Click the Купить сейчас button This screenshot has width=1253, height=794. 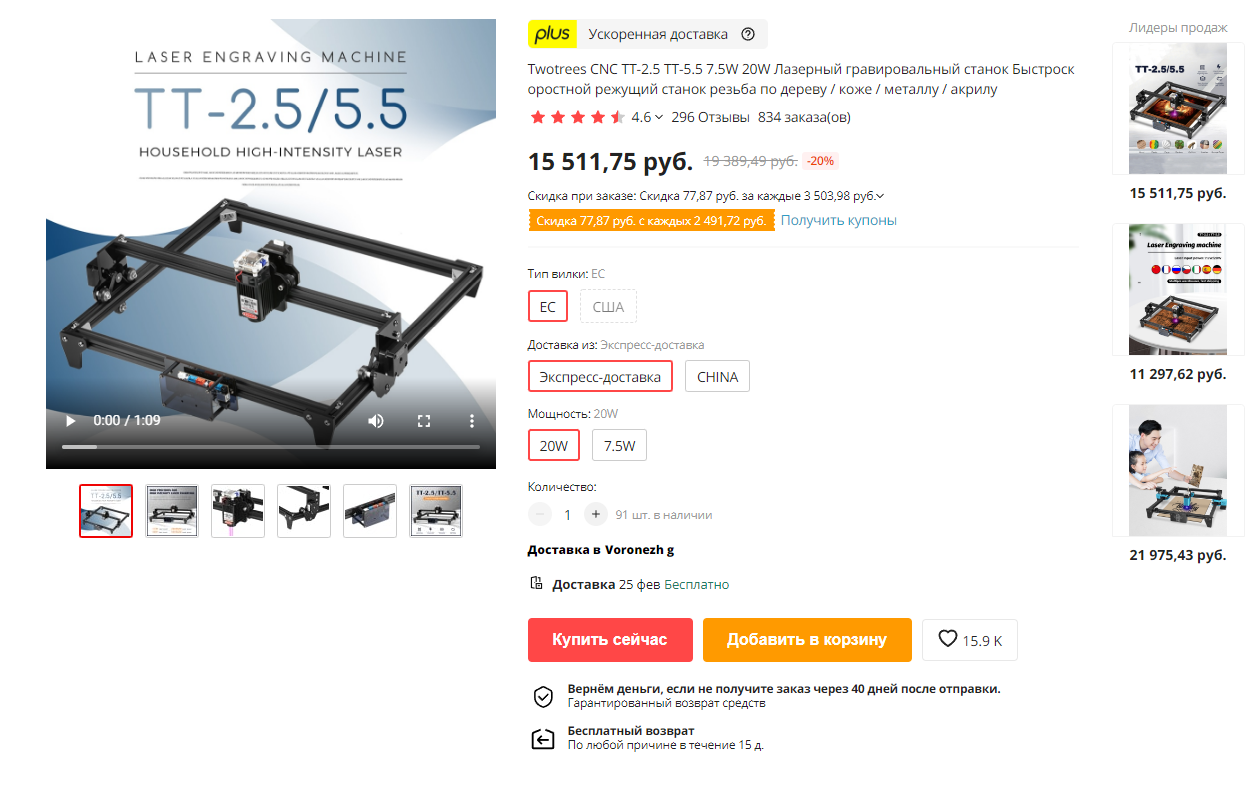[610, 640]
